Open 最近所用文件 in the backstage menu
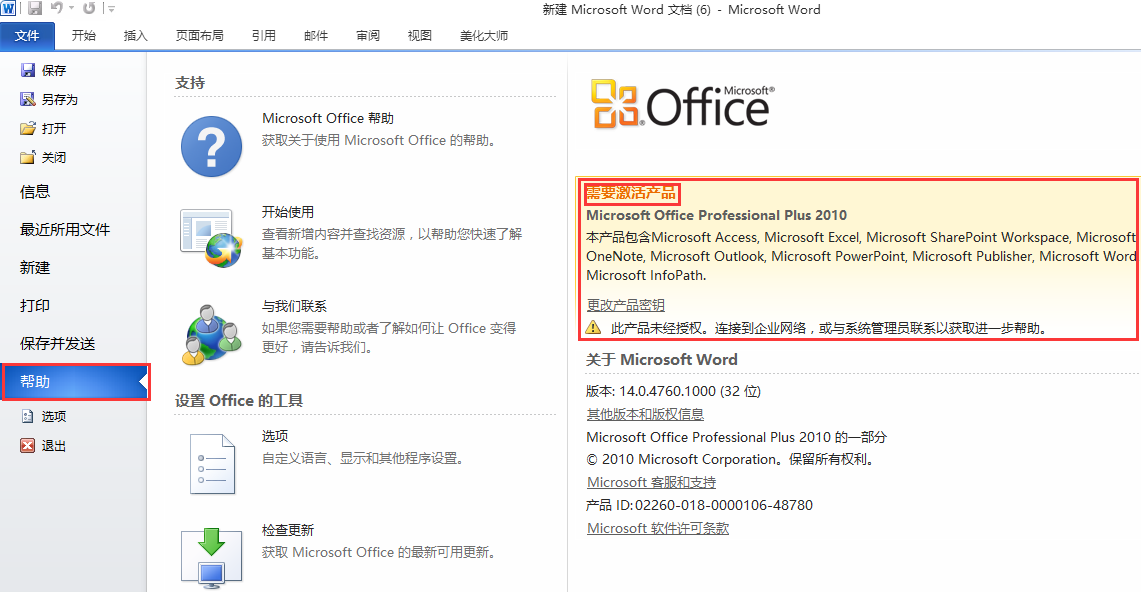The height and width of the screenshot is (592, 1141). 65,230
